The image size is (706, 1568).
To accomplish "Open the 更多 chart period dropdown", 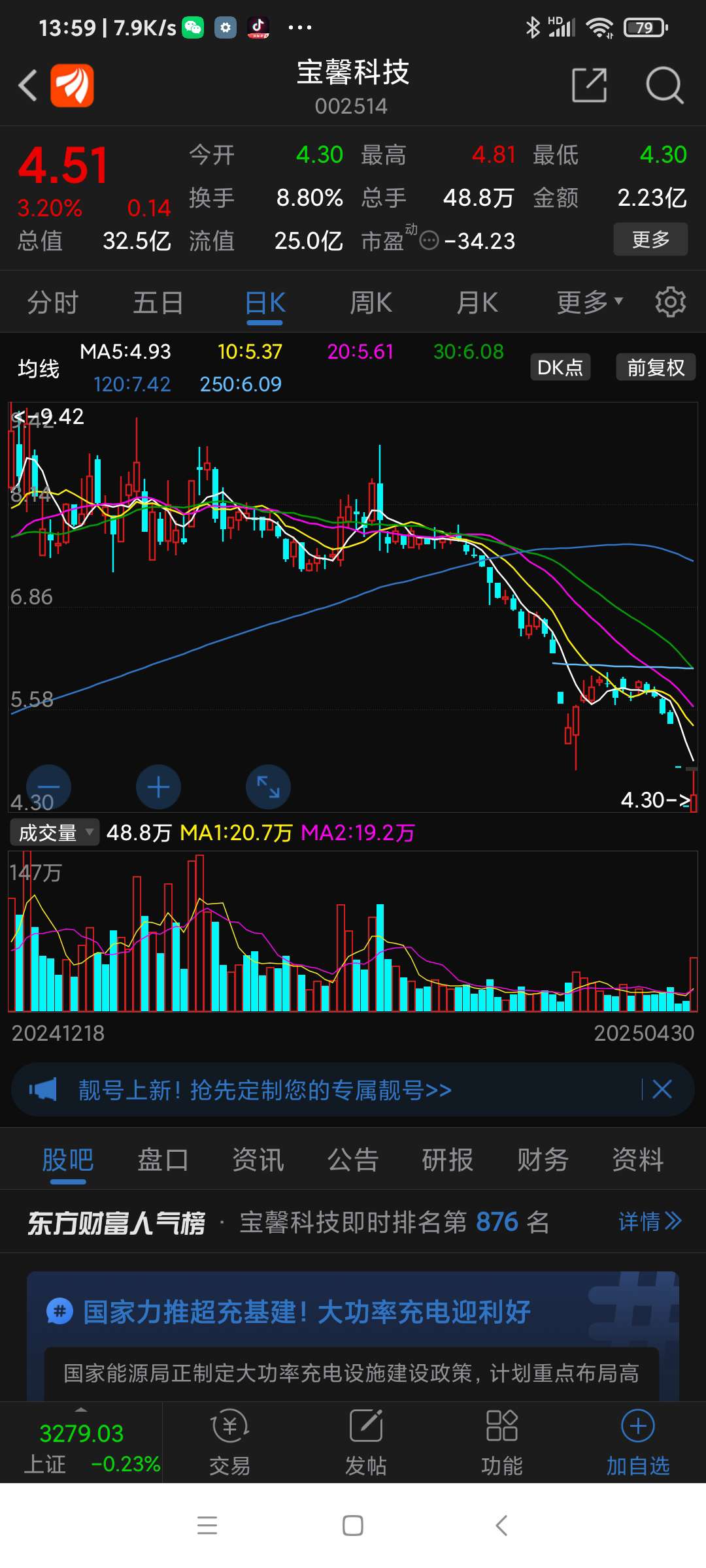I will coord(590,302).
